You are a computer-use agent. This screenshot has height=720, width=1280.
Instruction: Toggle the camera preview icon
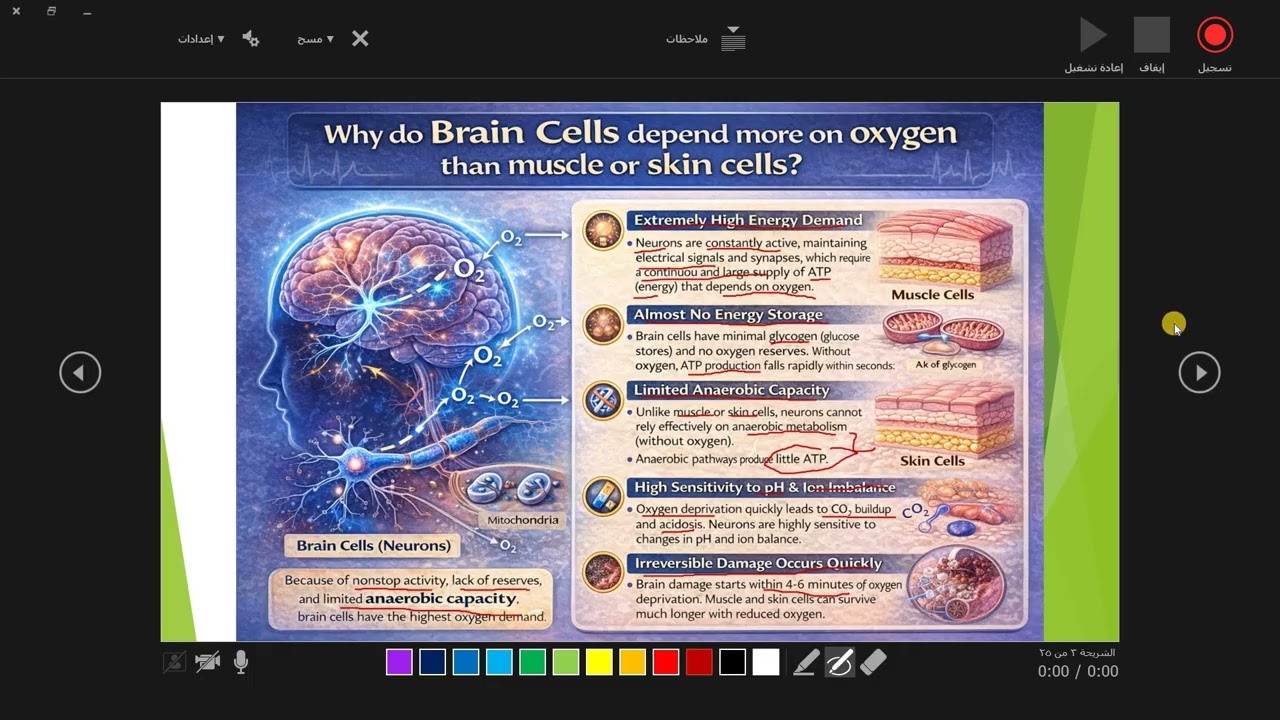click(174, 662)
